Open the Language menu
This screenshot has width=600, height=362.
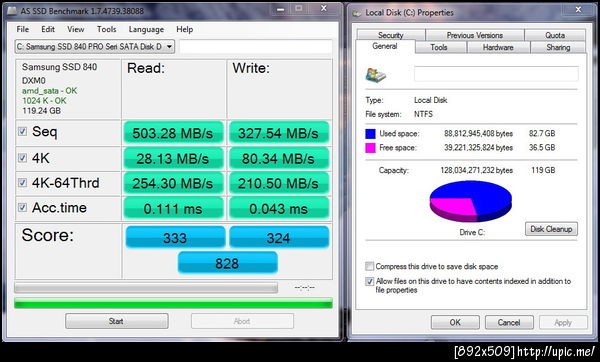pos(146,29)
